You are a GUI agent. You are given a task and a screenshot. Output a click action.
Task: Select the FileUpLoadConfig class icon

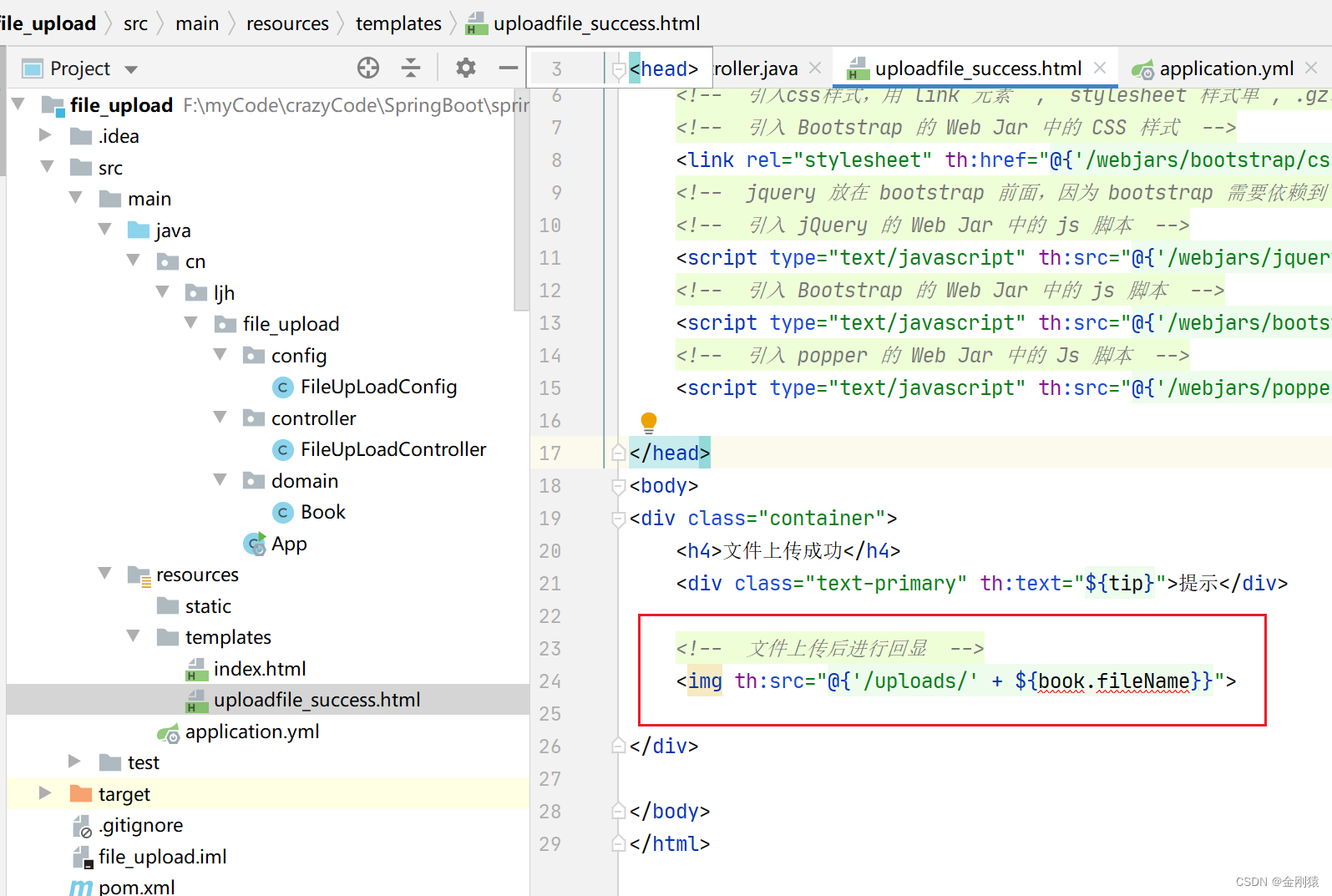pos(283,387)
